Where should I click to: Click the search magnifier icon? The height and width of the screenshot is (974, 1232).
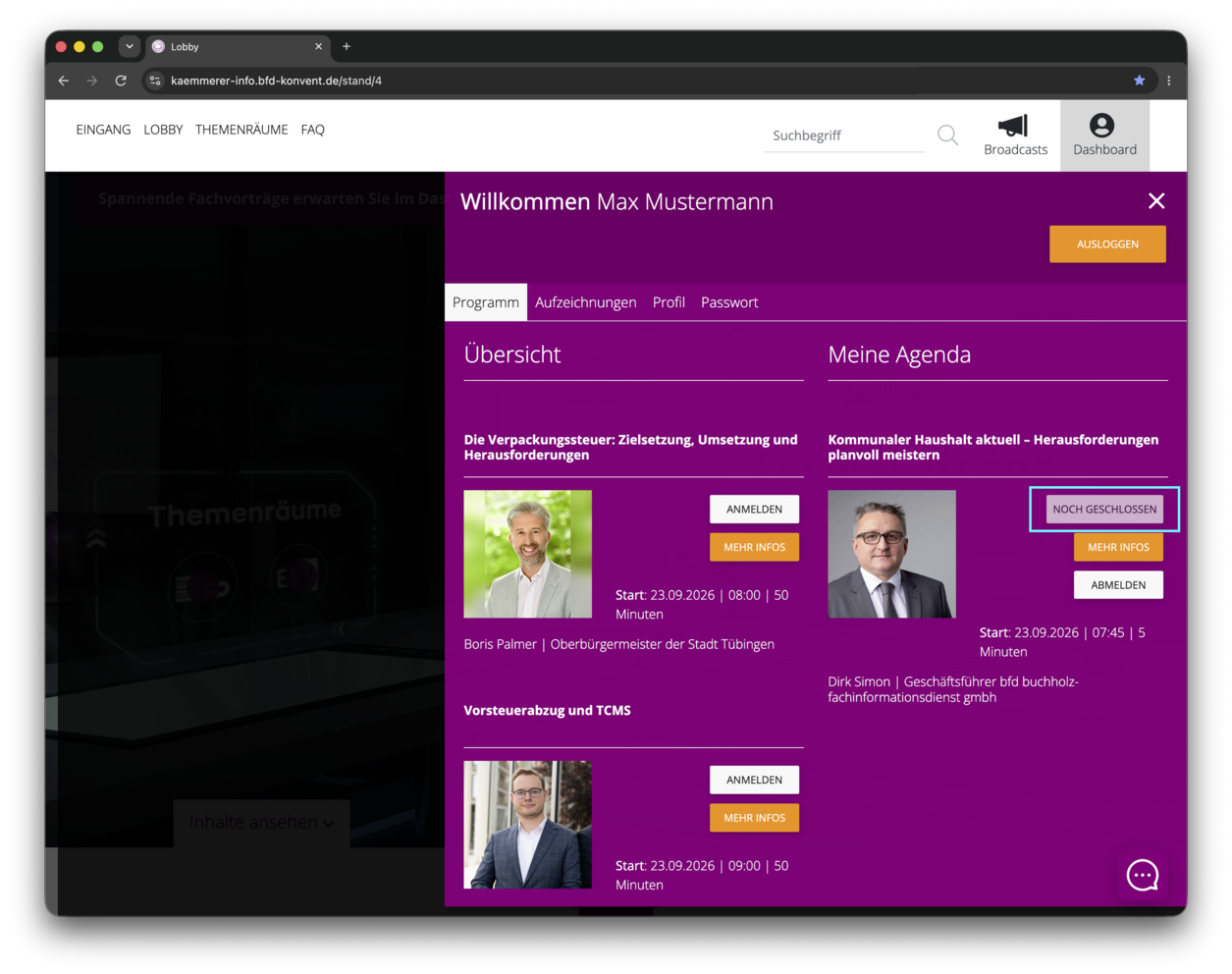[947, 135]
